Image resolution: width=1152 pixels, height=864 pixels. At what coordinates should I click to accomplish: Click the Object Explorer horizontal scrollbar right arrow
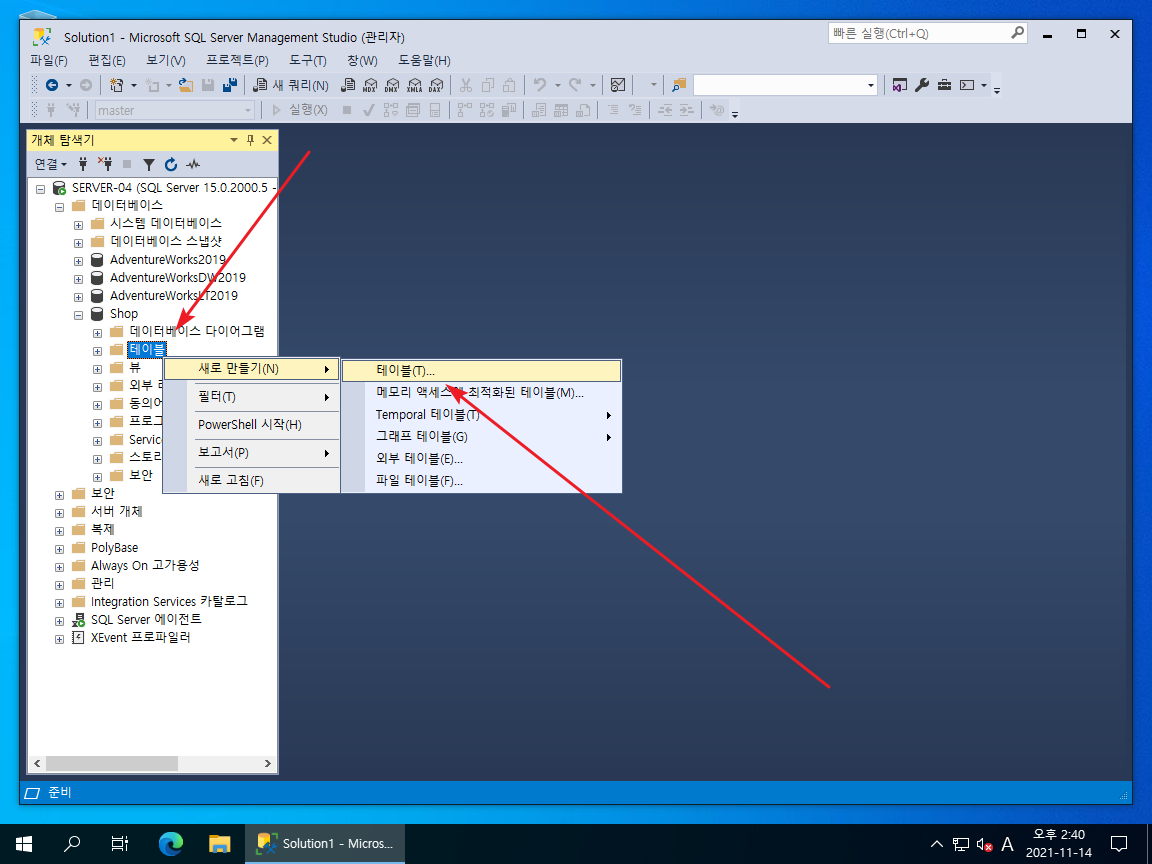click(267, 764)
